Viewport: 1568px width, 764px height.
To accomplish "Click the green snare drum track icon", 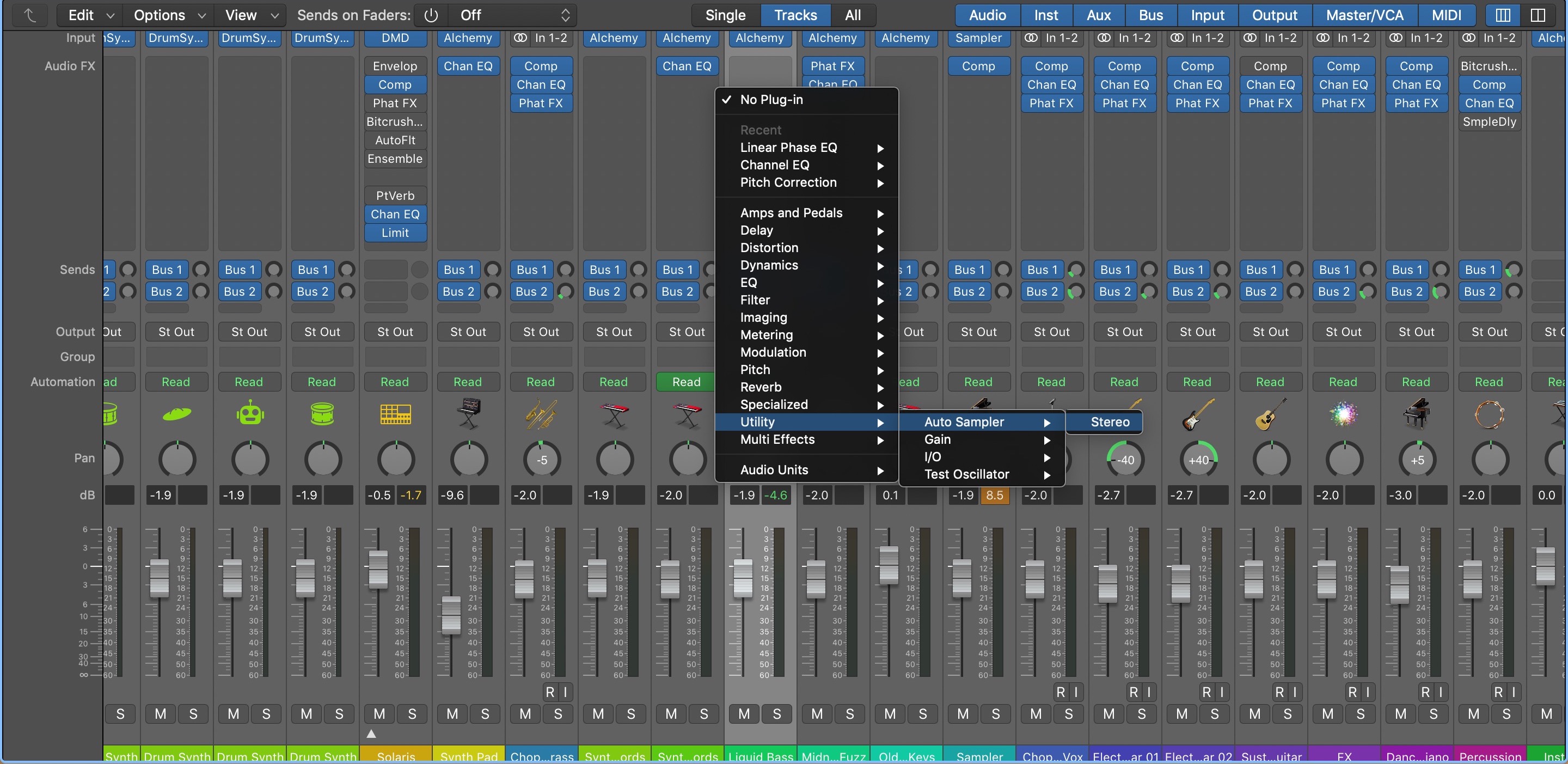I will pyautogui.click(x=323, y=414).
